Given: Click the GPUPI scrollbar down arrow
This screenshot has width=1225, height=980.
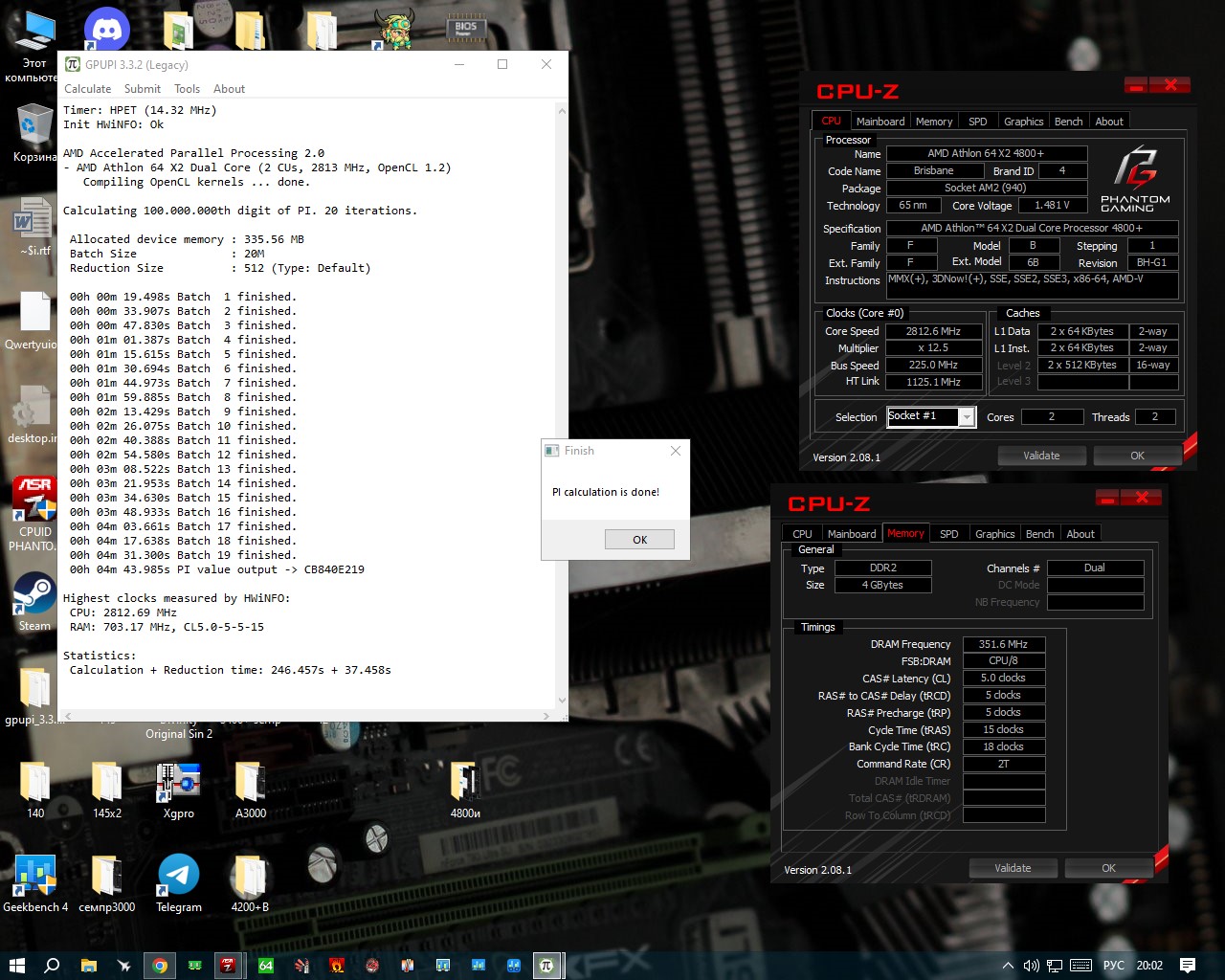Looking at the screenshot, I should (562, 701).
